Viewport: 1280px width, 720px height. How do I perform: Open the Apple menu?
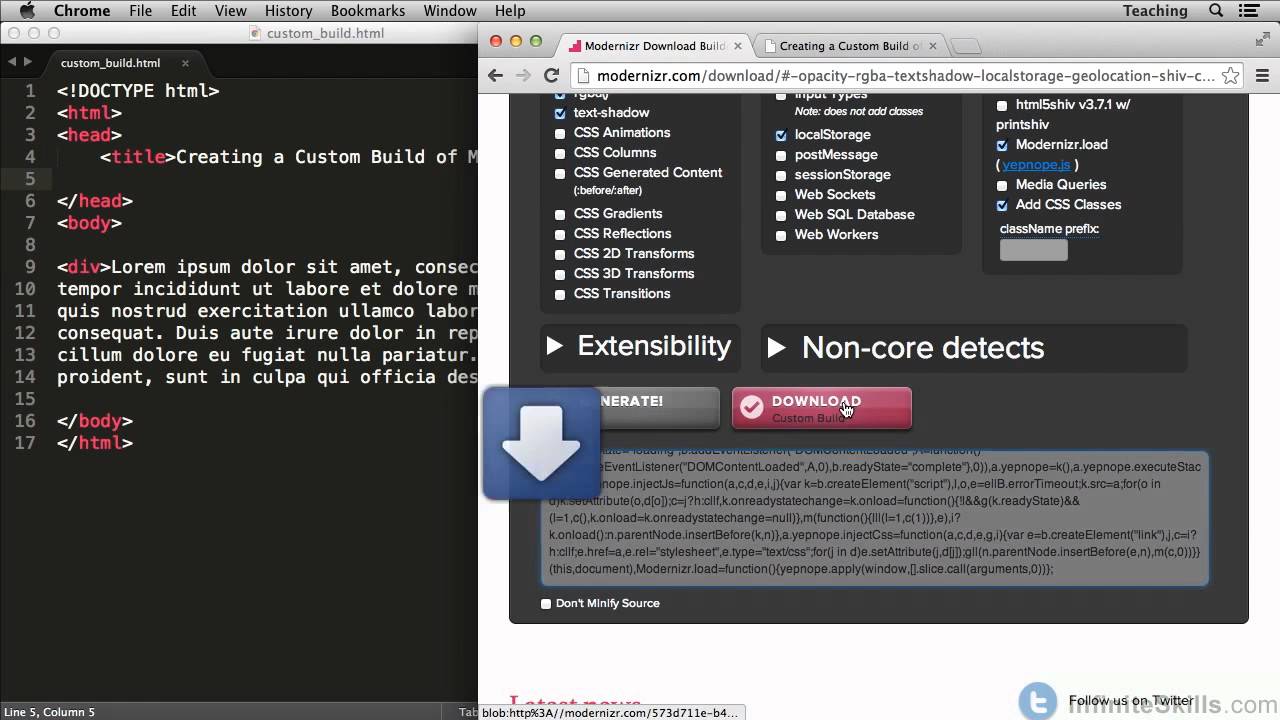[x=27, y=11]
